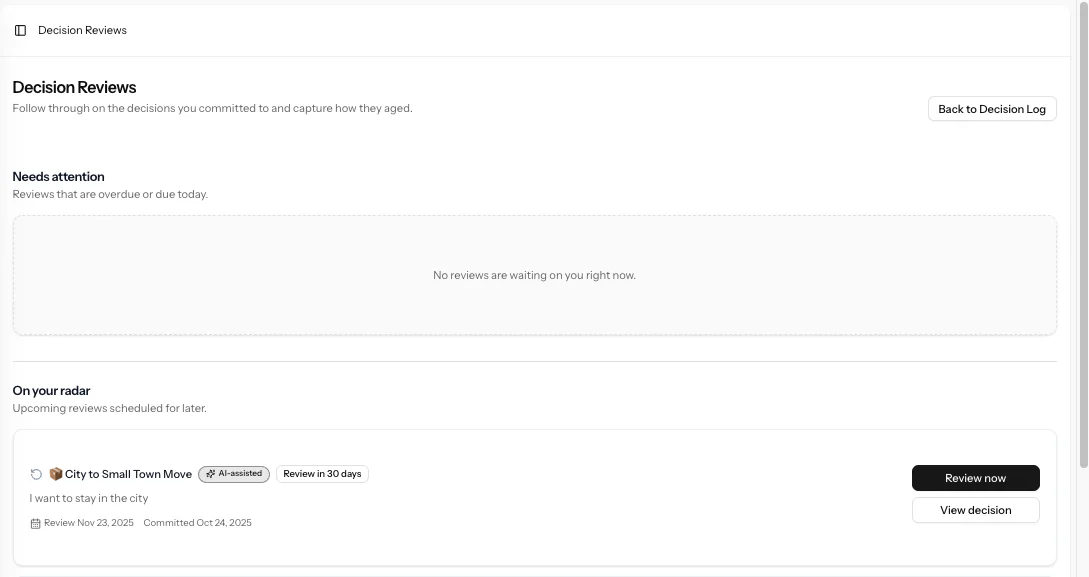1089x577 pixels.
Task: Select Decision Reviews in the top navigation bar
Action: 82,29
